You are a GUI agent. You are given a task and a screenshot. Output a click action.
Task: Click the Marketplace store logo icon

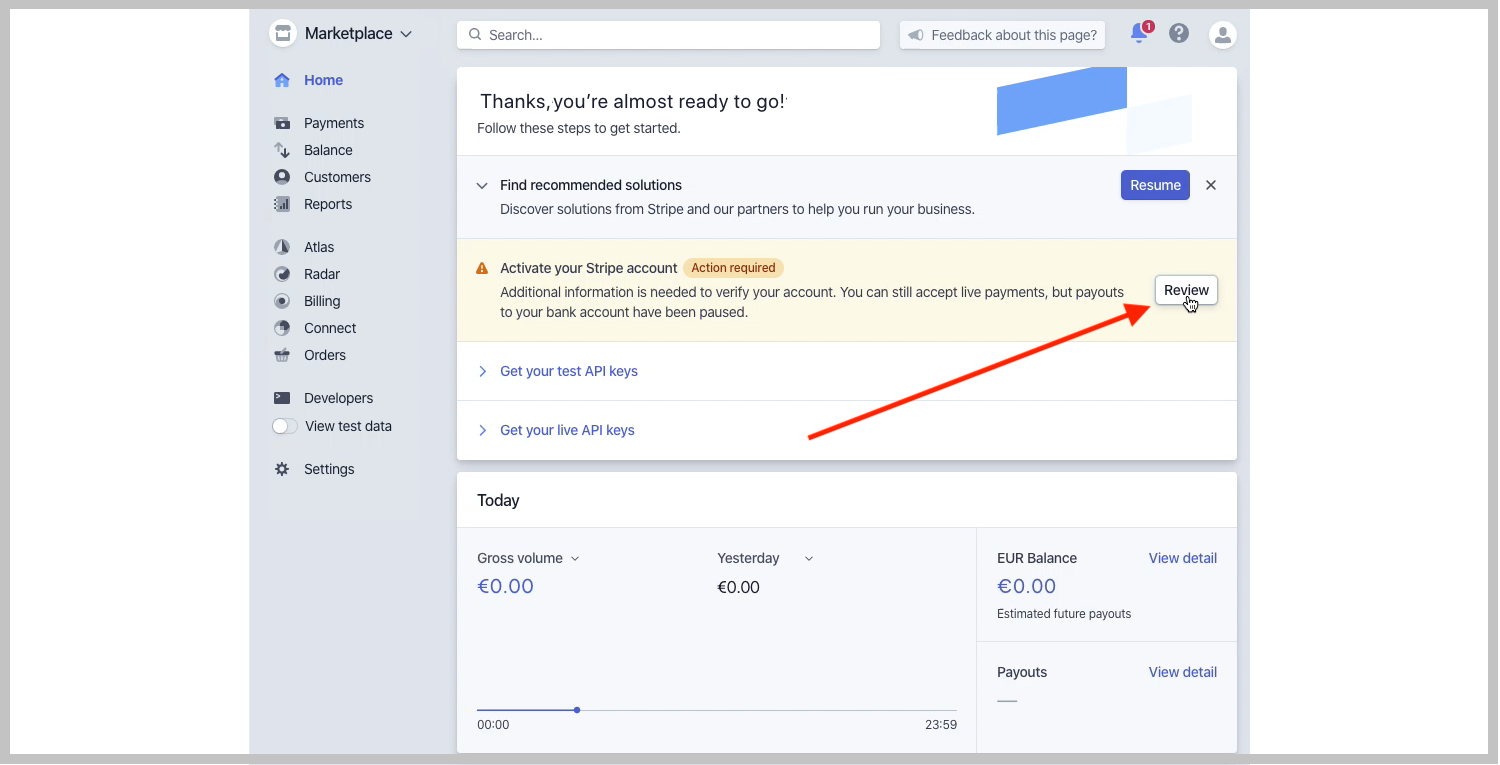[283, 33]
